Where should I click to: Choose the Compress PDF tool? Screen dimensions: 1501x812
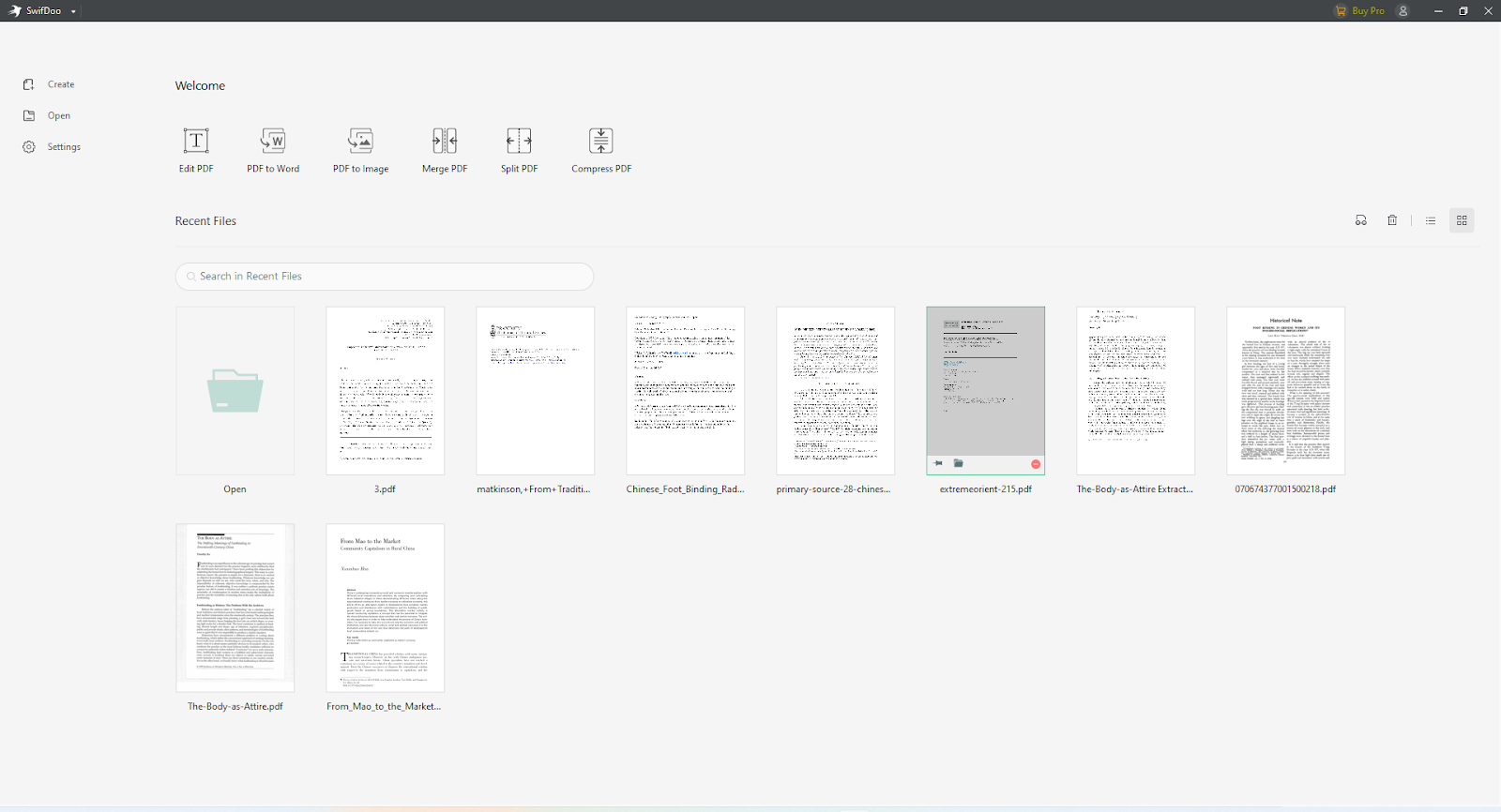(x=601, y=150)
